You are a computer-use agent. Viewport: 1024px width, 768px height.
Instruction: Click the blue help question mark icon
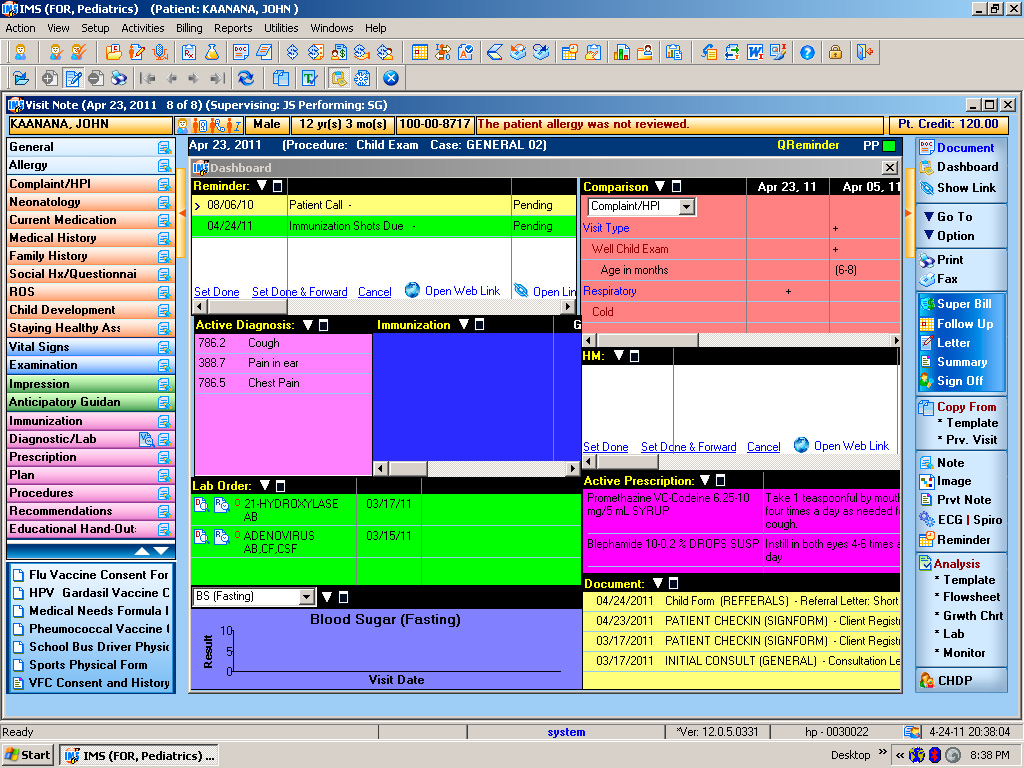[x=807, y=52]
